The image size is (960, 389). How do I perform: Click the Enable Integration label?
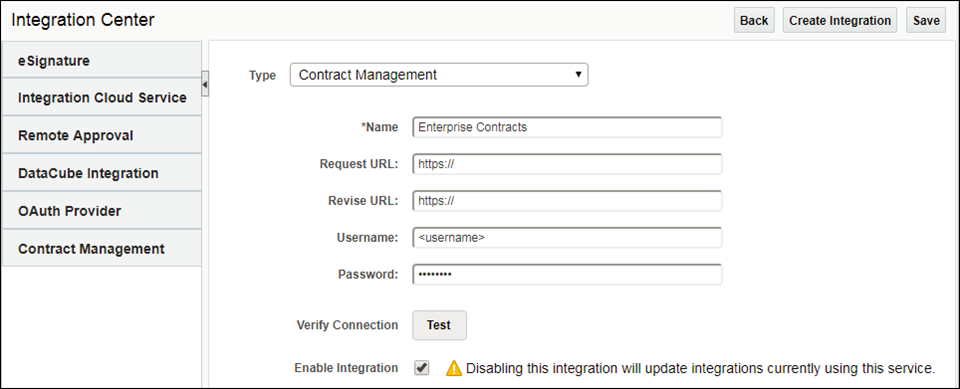(x=346, y=368)
